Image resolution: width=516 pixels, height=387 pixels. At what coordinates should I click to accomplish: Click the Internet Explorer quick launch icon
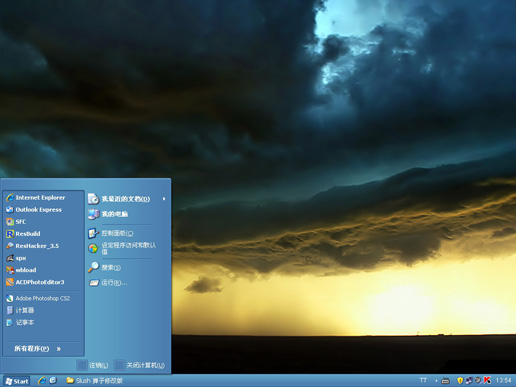coord(42,380)
